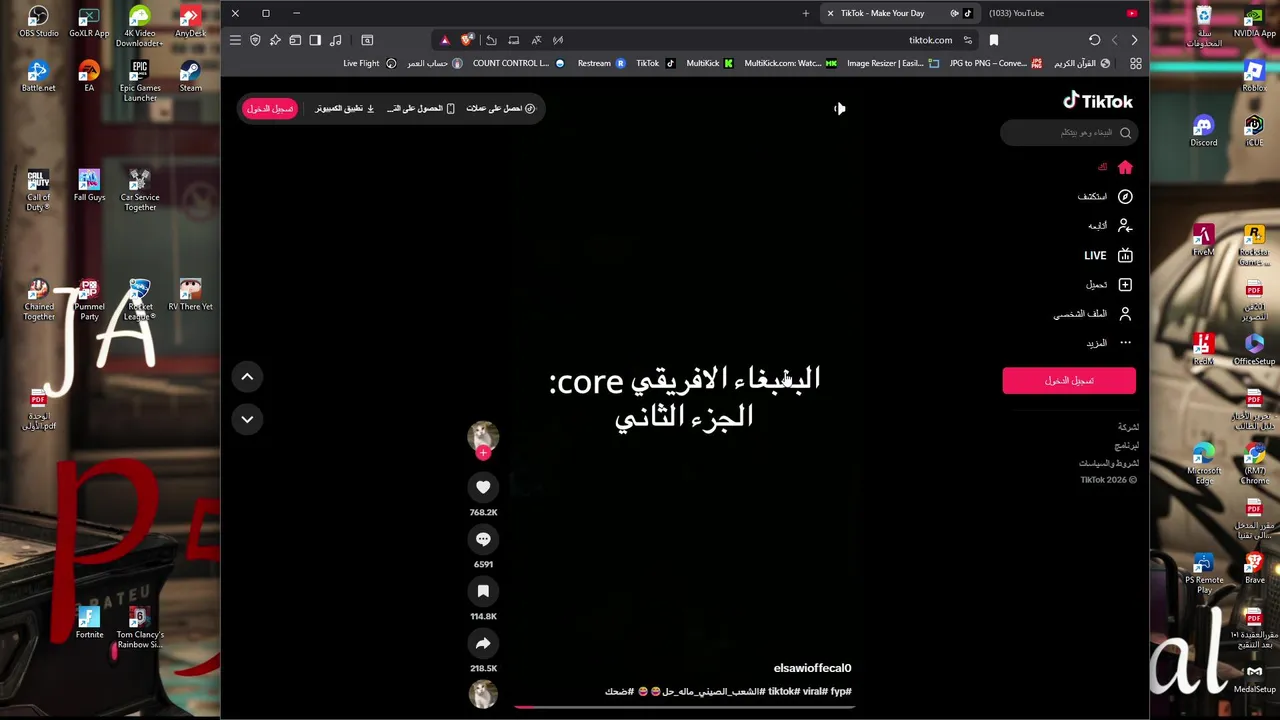Viewport: 1280px width, 720px height.
Task: Click the red sidebar login button
Action: [x=1069, y=380]
